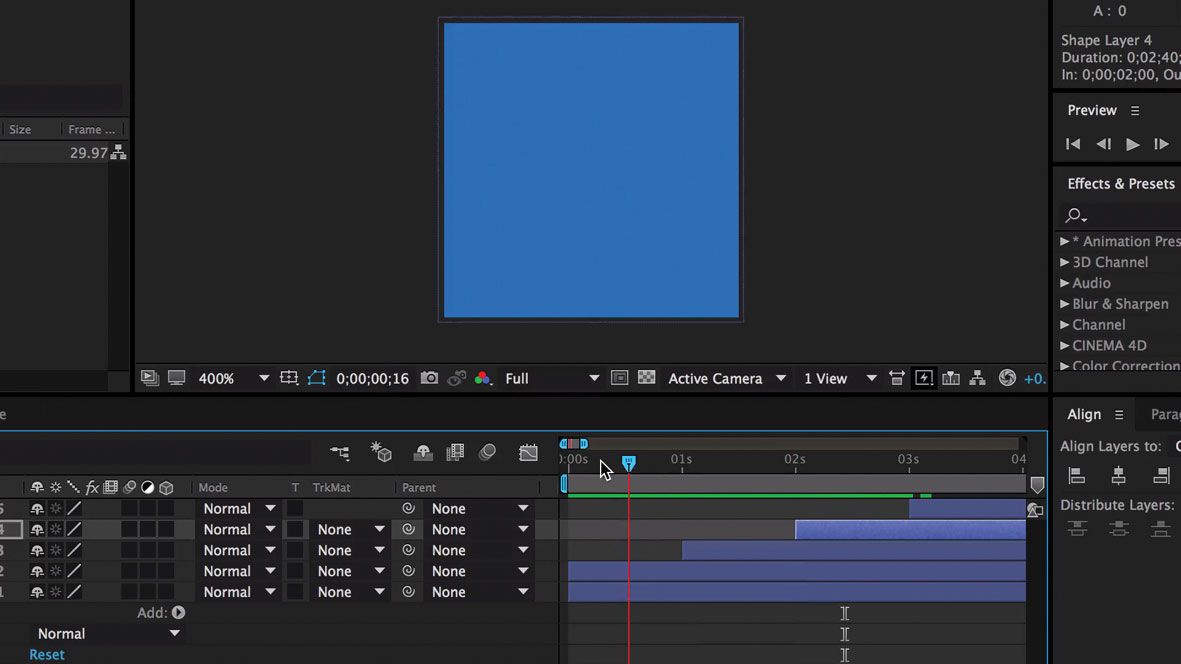Image resolution: width=1181 pixels, height=664 pixels.
Task: Take a snapshot of the composition
Action: point(429,378)
